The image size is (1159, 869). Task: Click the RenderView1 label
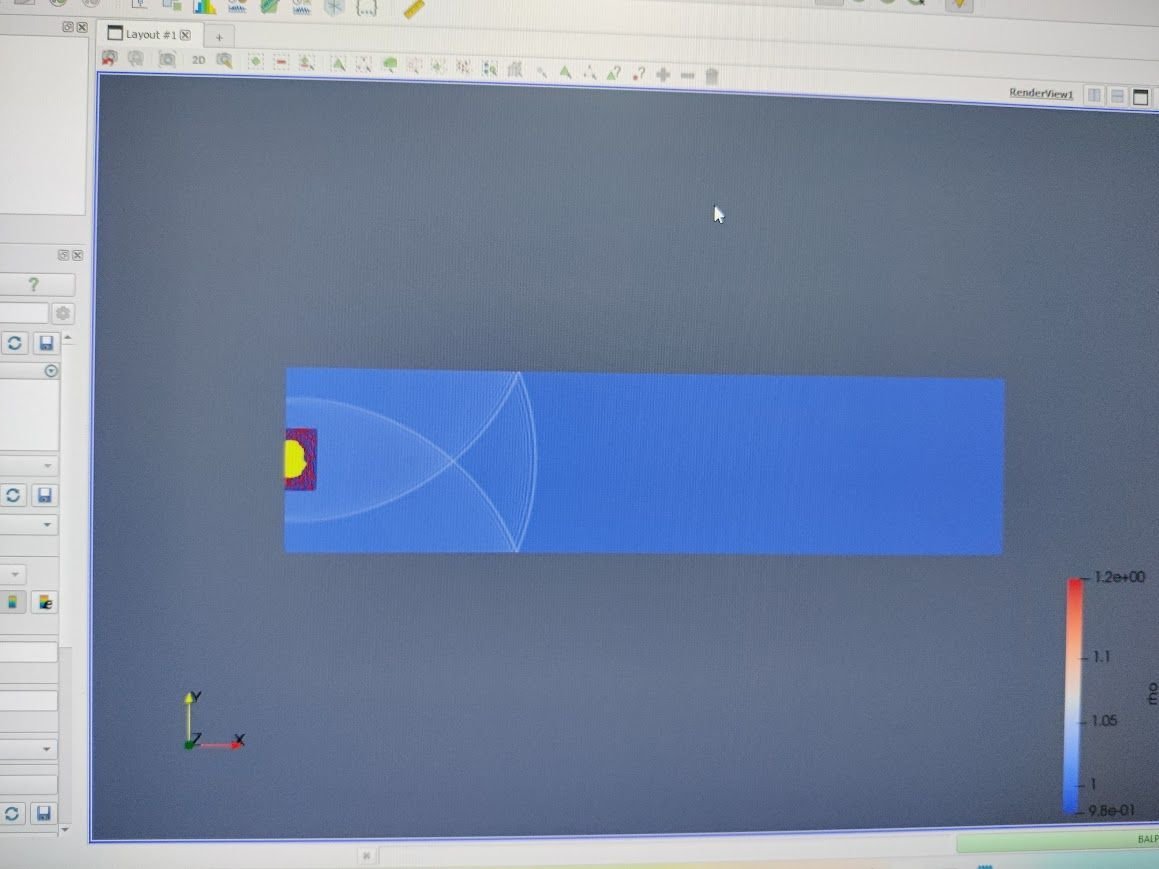coord(1041,93)
